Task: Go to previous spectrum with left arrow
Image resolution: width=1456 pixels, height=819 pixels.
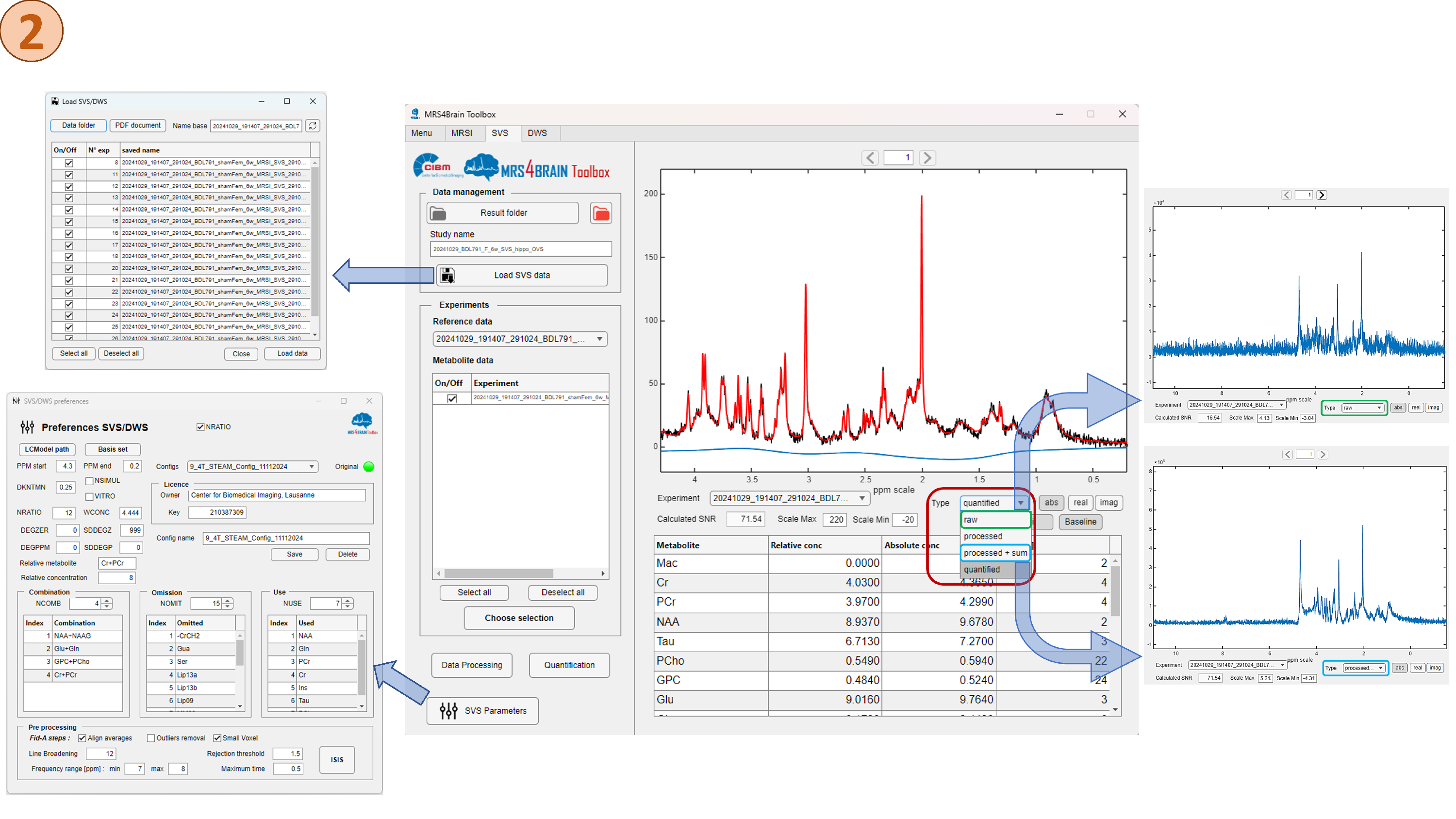Action: pos(870,158)
